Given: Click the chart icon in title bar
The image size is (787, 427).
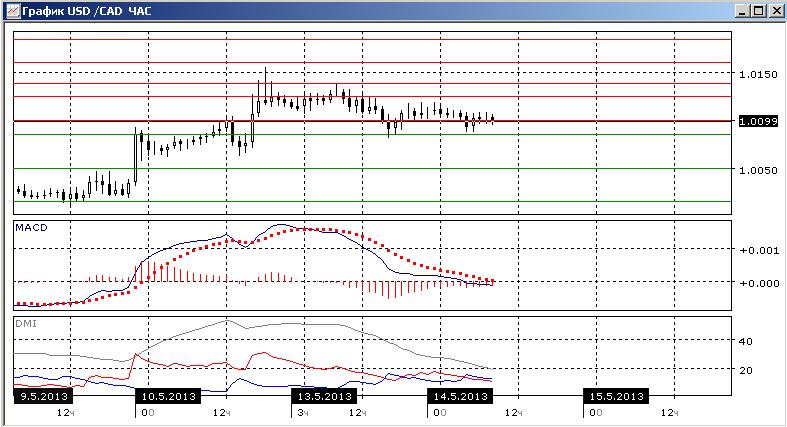Looking at the screenshot, I should click(x=13, y=11).
